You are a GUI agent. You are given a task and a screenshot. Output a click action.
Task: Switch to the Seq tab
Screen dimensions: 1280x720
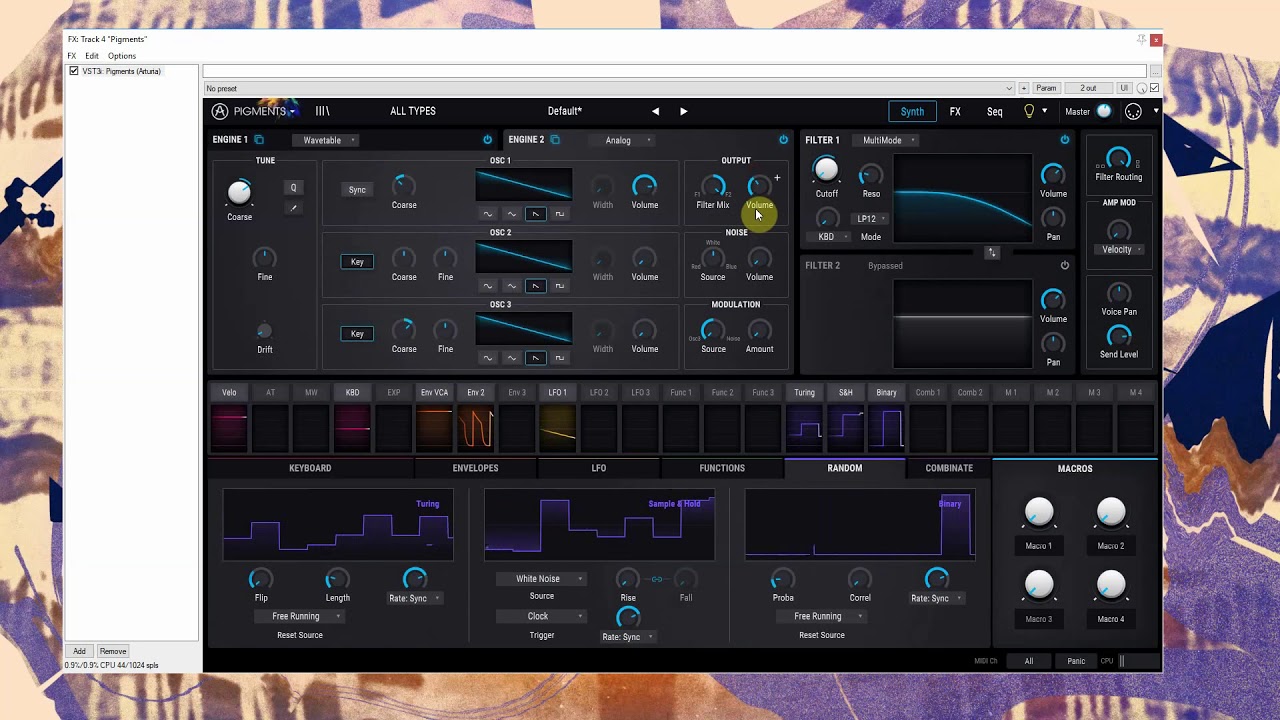tap(995, 111)
